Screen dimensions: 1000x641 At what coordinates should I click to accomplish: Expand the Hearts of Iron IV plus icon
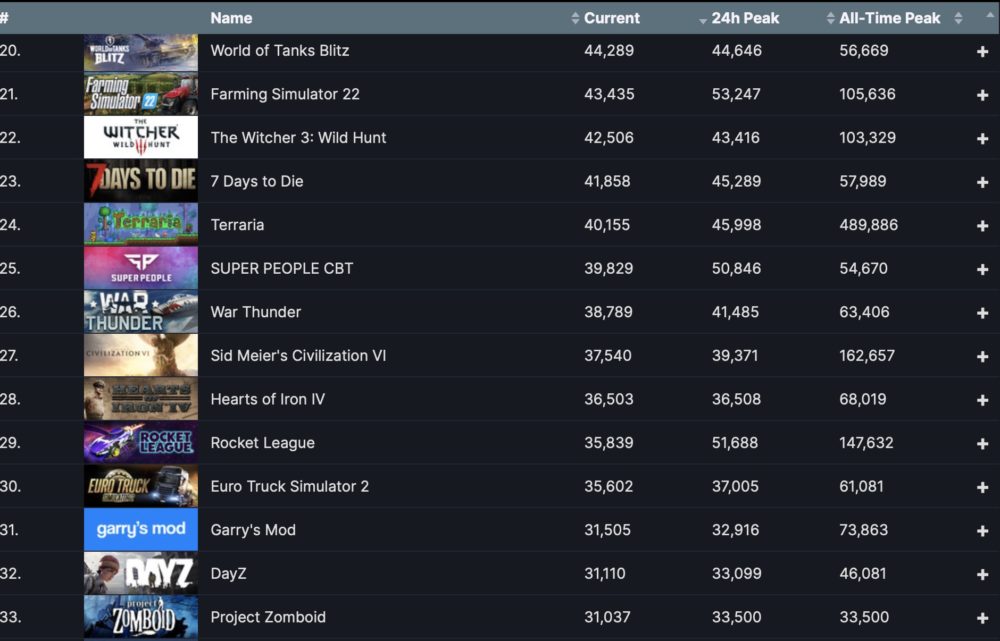click(982, 400)
